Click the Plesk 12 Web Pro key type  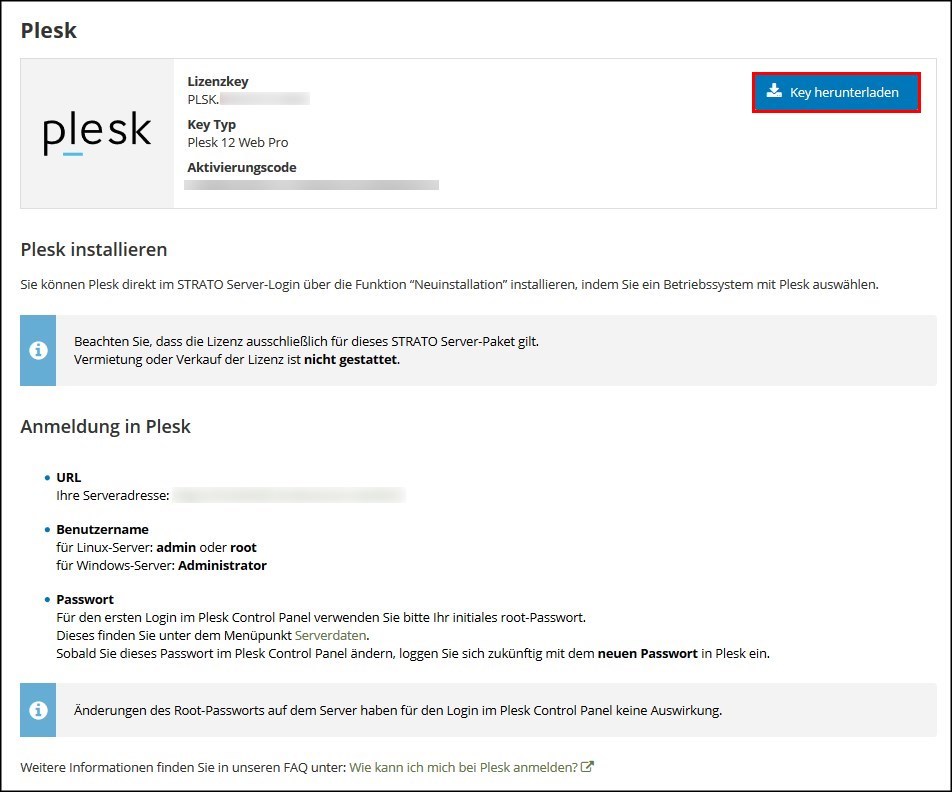point(238,142)
